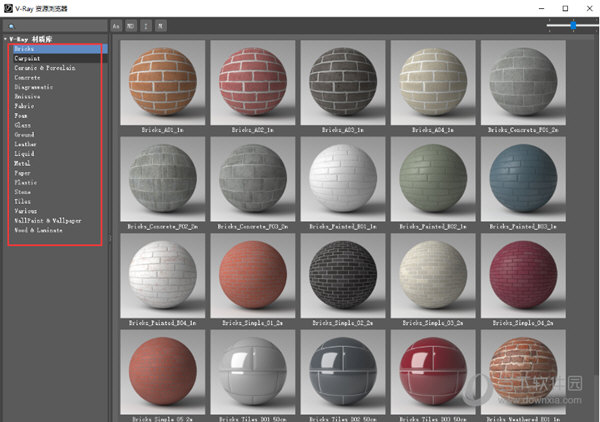Select the Glass material category
The height and width of the screenshot is (422, 600).
(x=24, y=125)
